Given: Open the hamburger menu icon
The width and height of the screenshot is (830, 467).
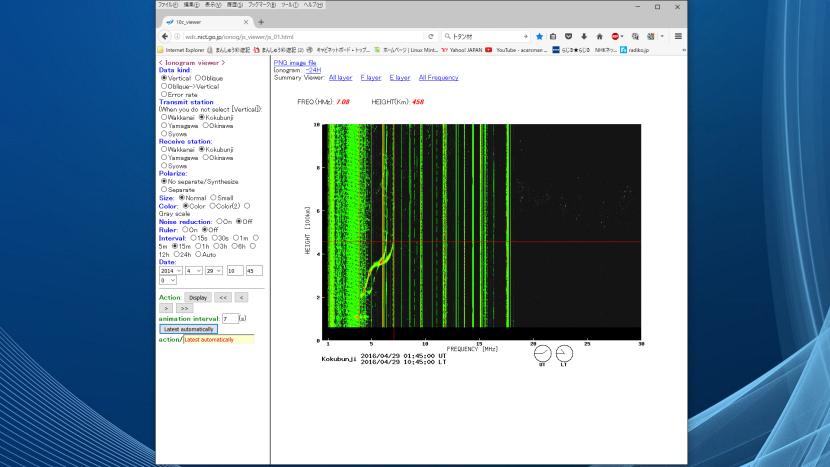Looking at the screenshot, I should (678, 36).
